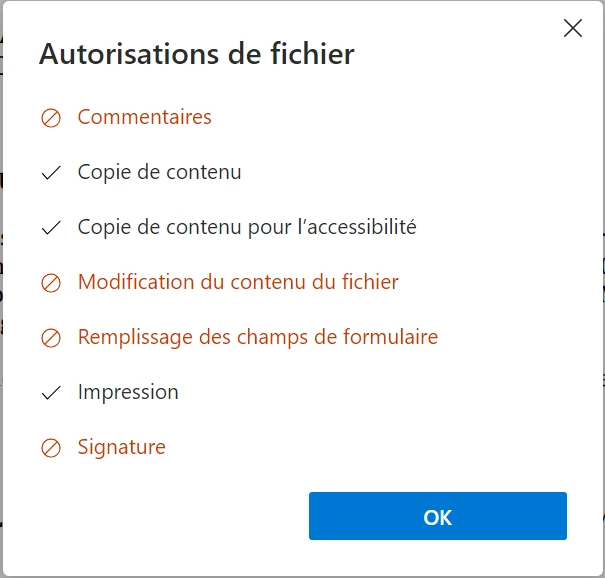The width and height of the screenshot is (605, 578).
Task: Select the Copie de contenu label
Action: pyautogui.click(x=159, y=172)
